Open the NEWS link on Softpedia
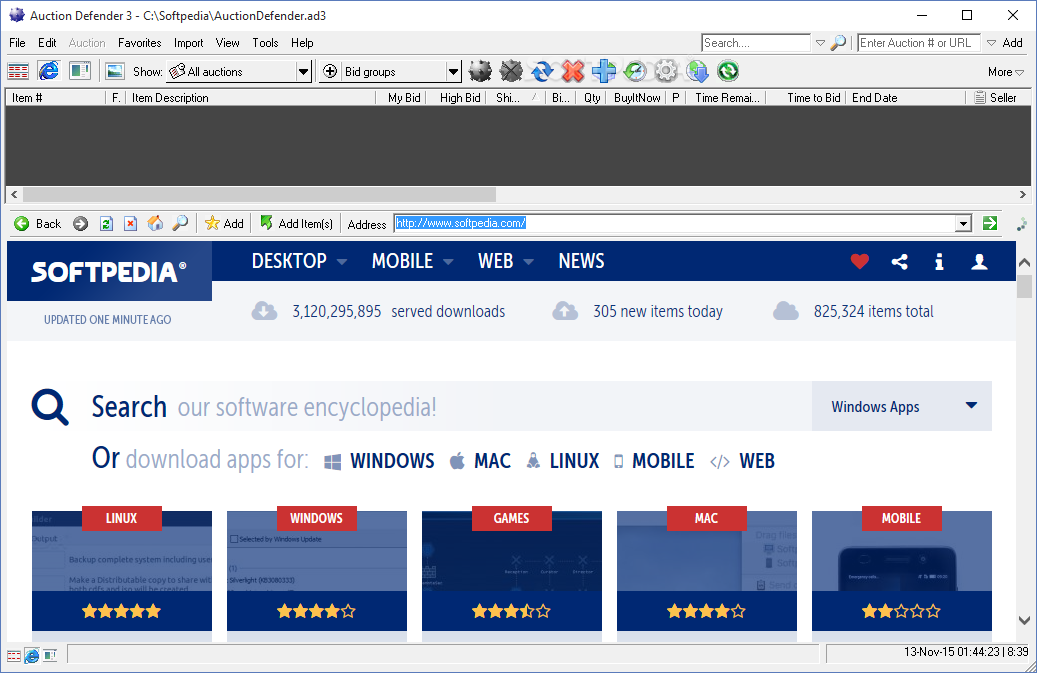1037x673 pixels. tap(581, 261)
